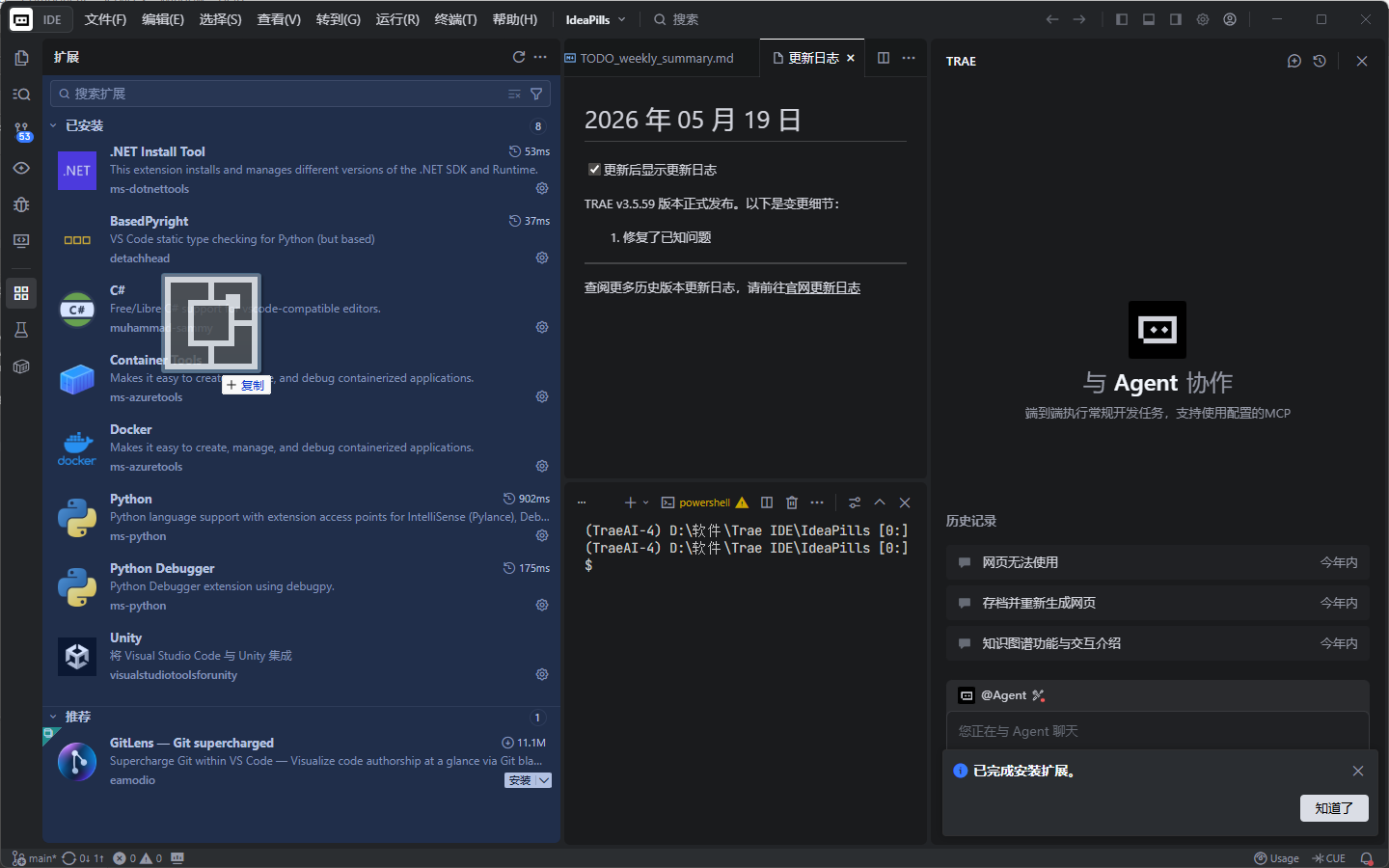This screenshot has height=868, width=1389.
Task: Click the Agent chat input box
Action: pos(1157,731)
